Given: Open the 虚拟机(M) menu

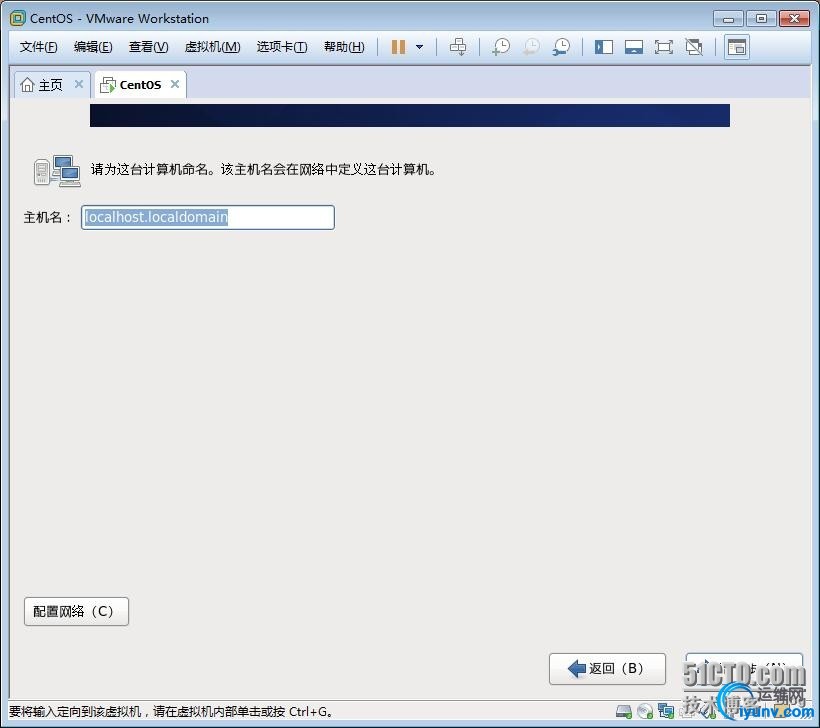Looking at the screenshot, I should pyautogui.click(x=212, y=47).
